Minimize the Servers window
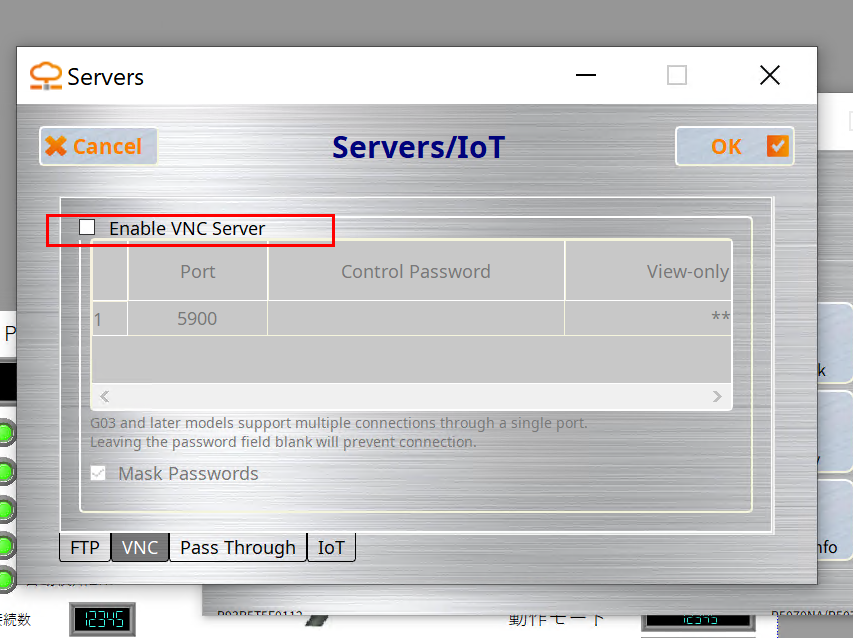The image size is (853, 638). tap(586, 76)
